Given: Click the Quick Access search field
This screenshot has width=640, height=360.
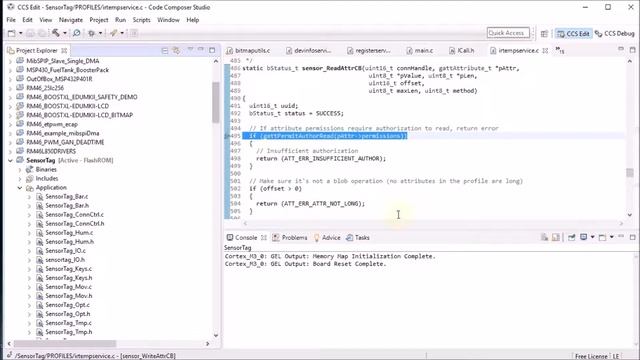Looking at the screenshot, I should coord(508,33).
